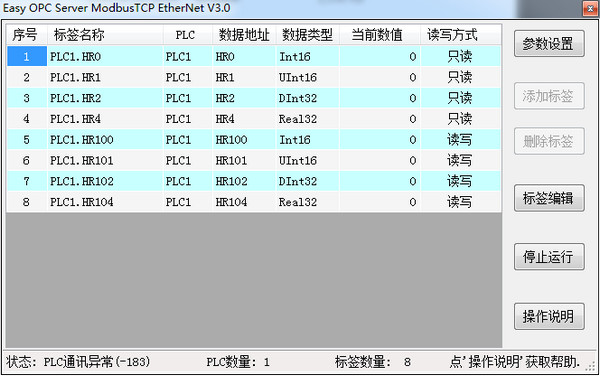Click 读写 access mode in HR104 row
Screen dimensions: 600x376
click(x=460, y=202)
